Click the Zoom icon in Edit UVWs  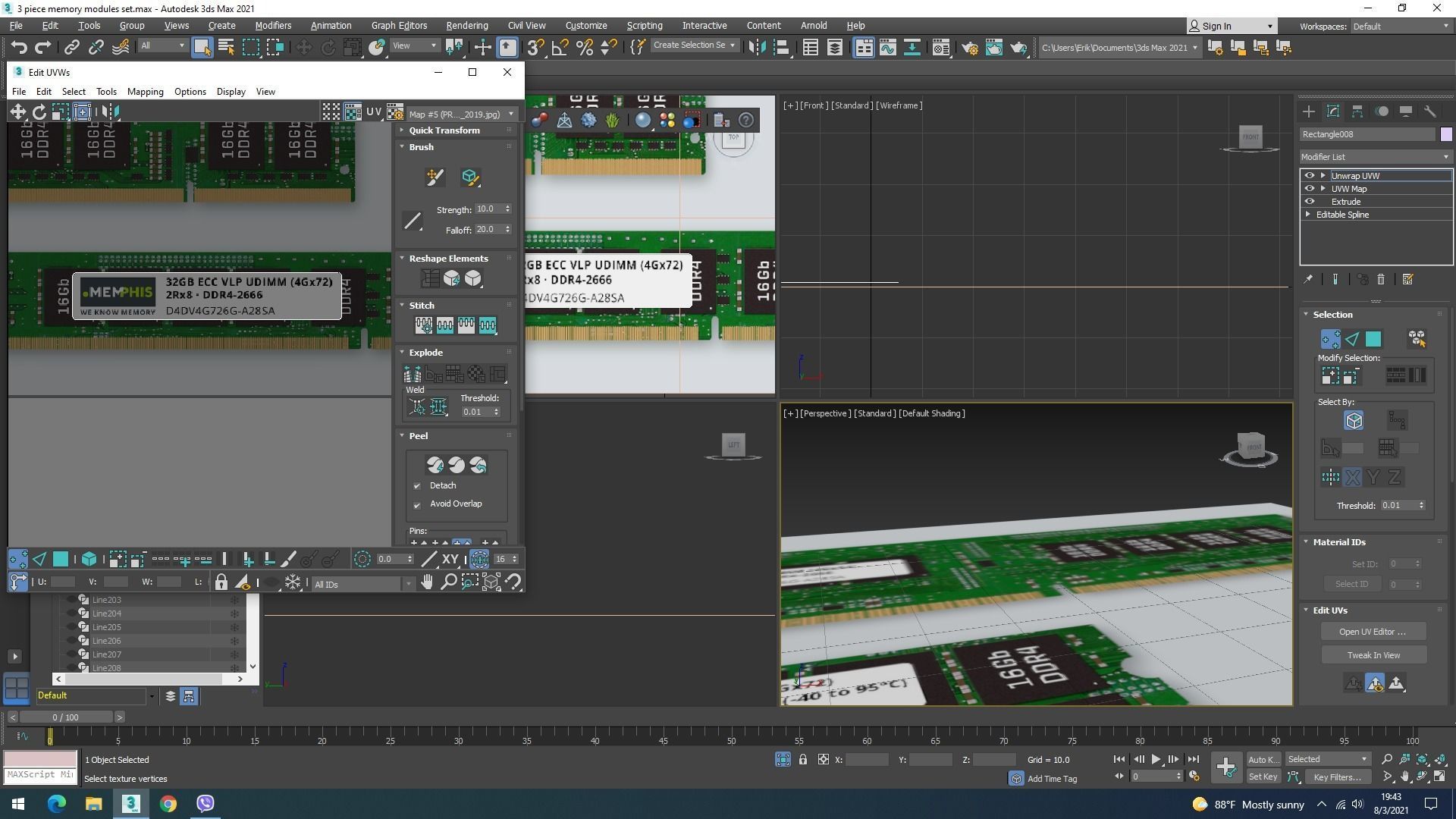coord(449,582)
